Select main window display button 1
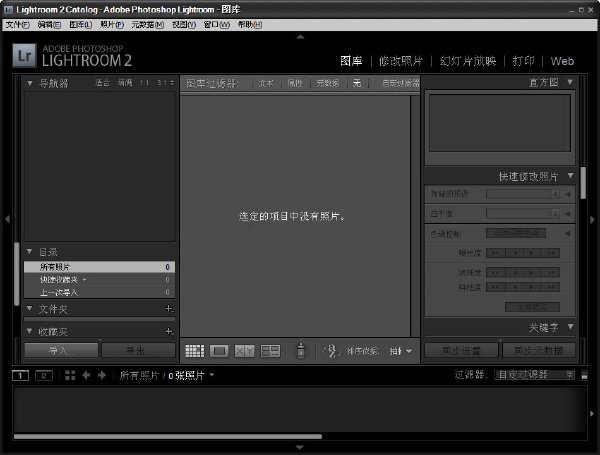 (x=20, y=375)
